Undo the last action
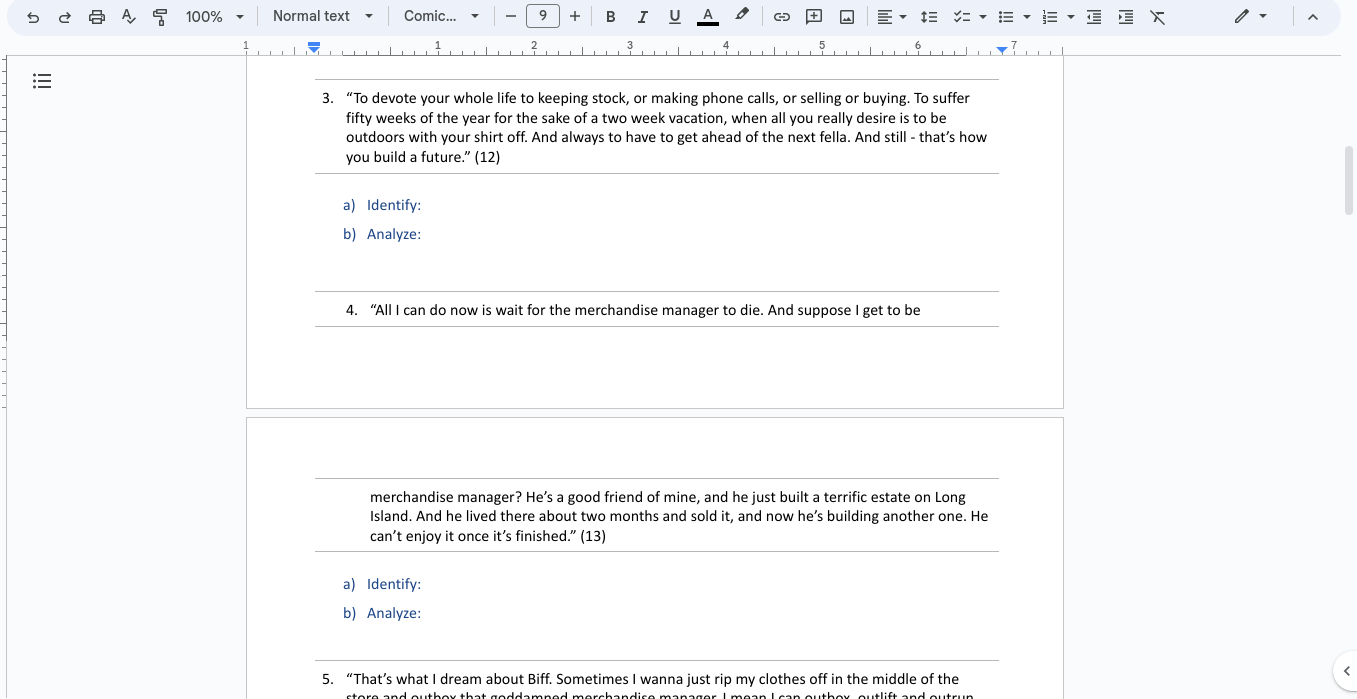The width and height of the screenshot is (1357, 699). click(33, 16)
